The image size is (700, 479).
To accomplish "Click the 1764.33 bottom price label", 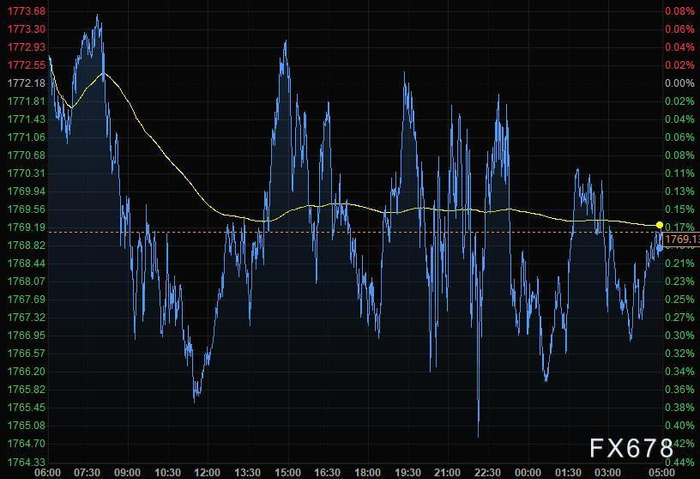I will 26,462.
